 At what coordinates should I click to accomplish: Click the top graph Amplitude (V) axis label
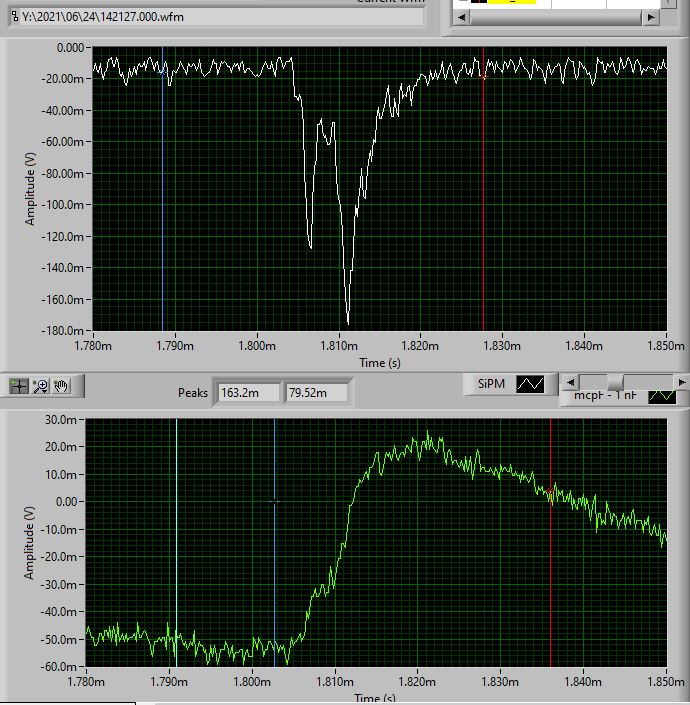coord(30,189)
